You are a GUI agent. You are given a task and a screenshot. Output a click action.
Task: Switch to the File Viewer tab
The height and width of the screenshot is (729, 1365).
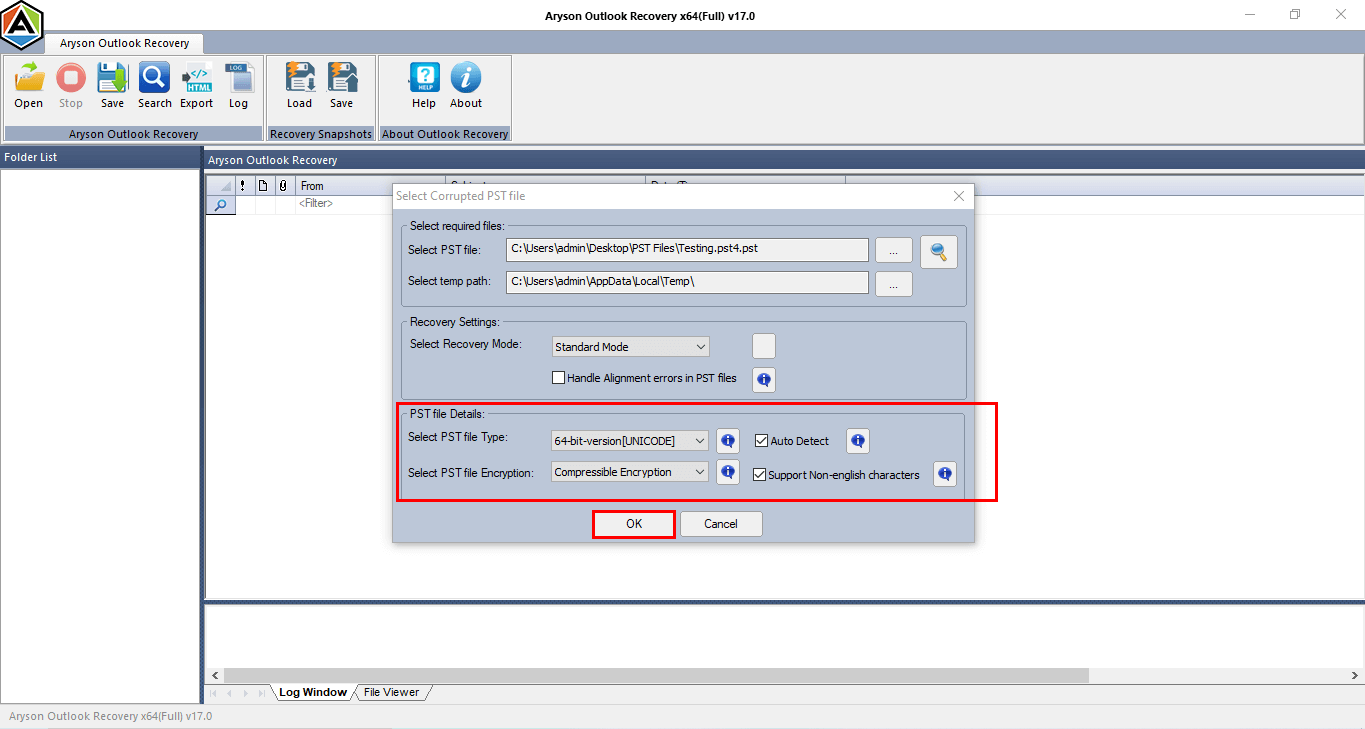click(391, 692)
